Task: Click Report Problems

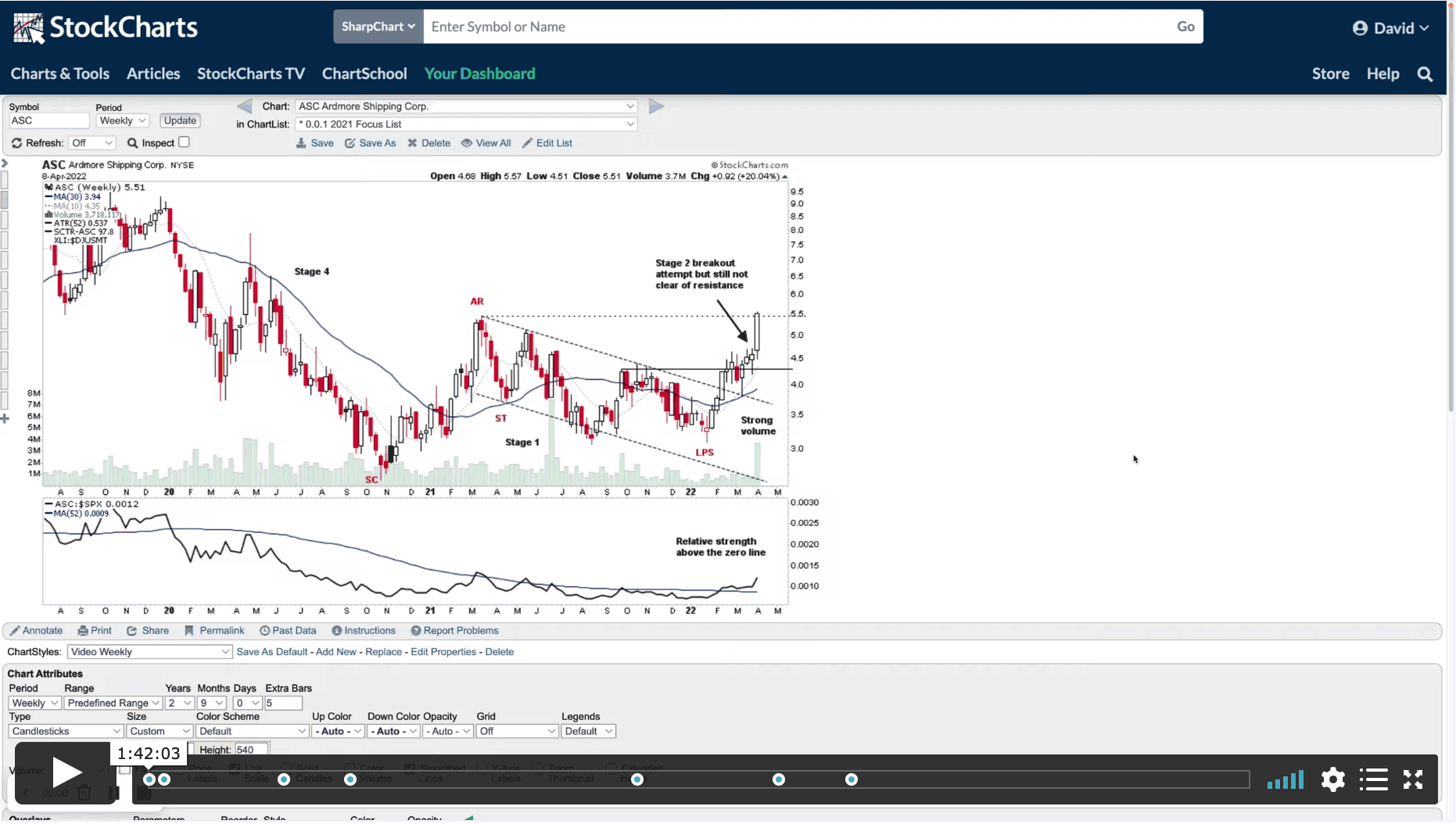Action: 455,631
